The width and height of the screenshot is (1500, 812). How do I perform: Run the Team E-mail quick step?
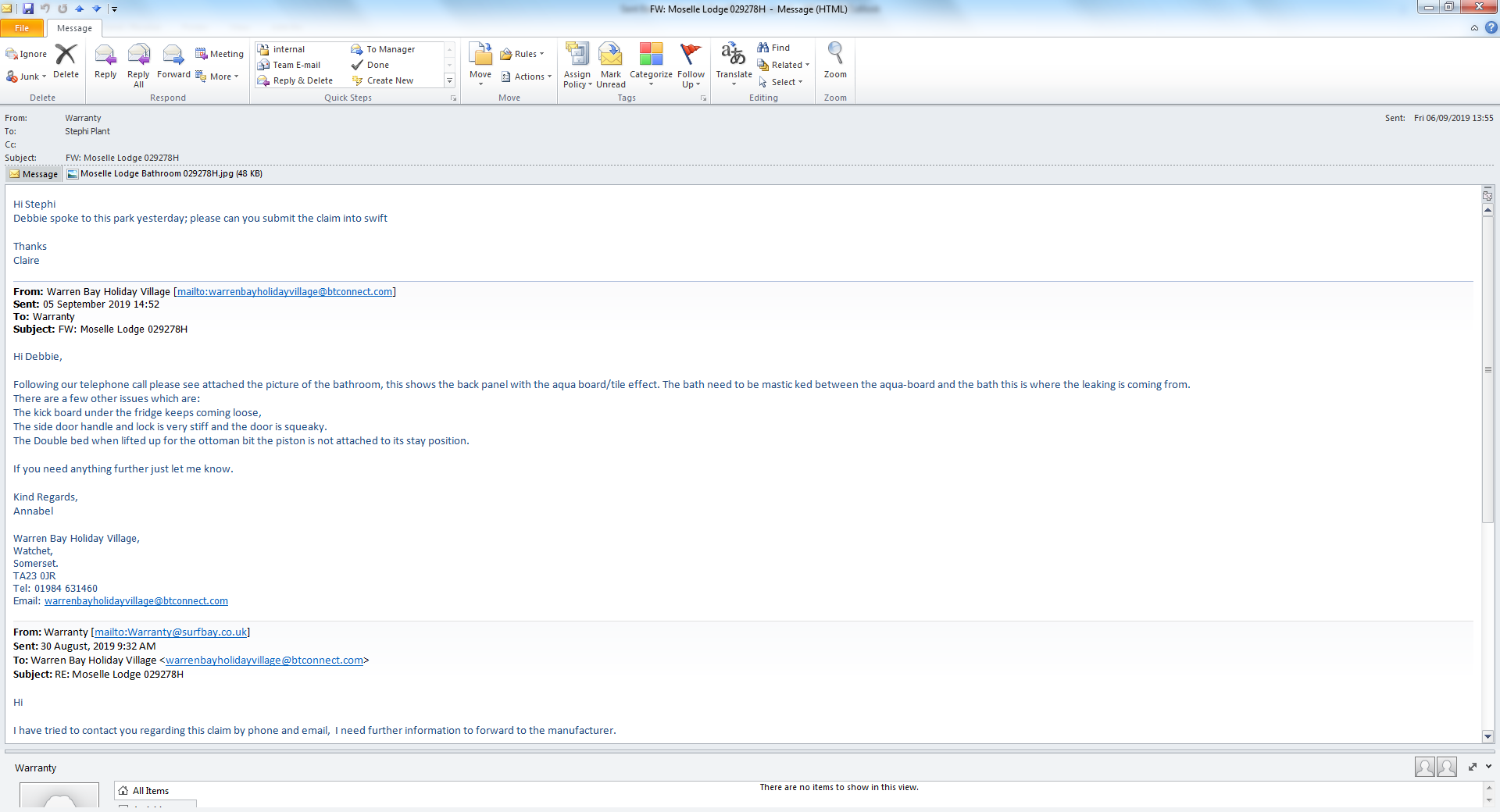click(289, 65)
